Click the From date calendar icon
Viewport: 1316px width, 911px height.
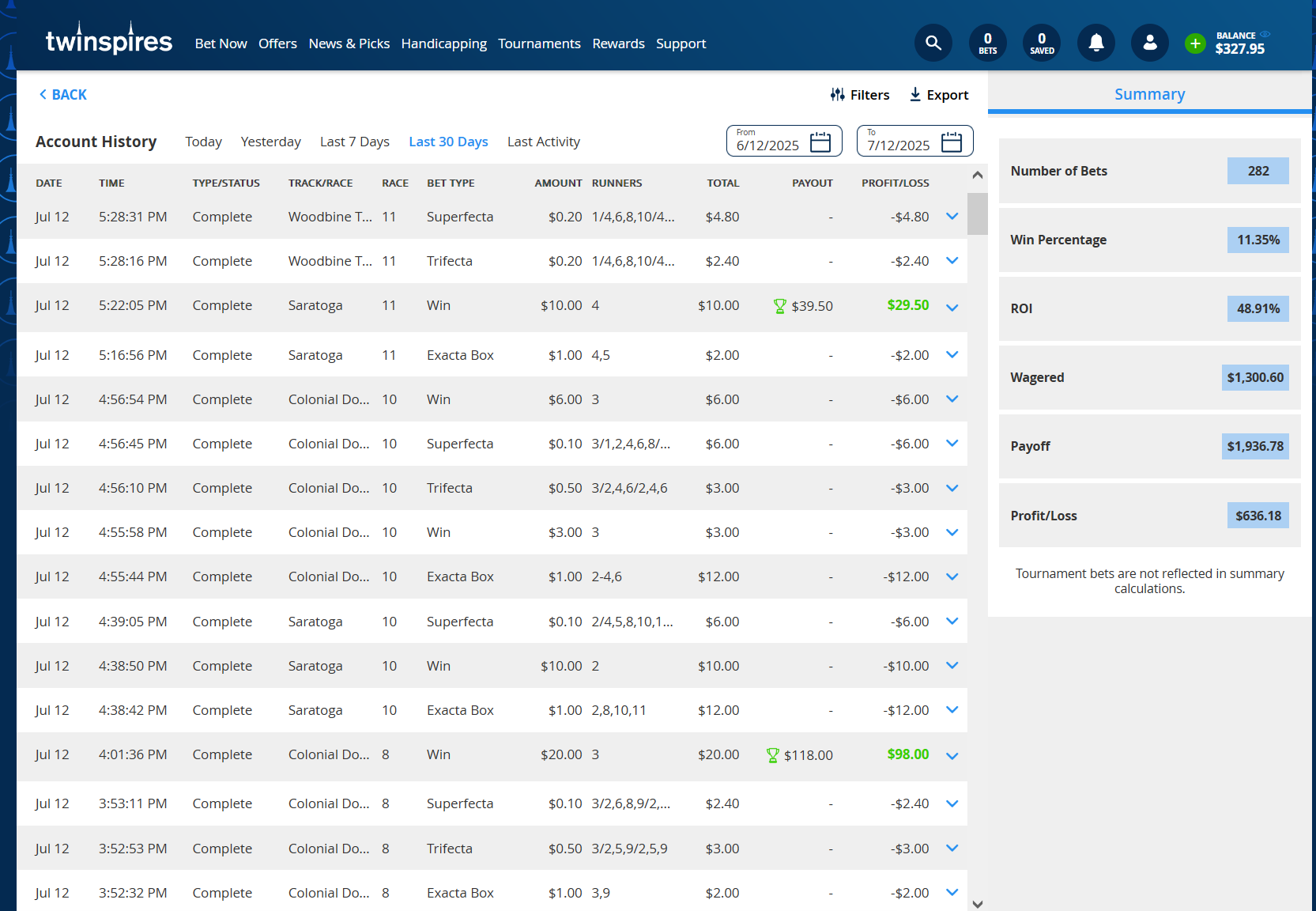[x=820, y=142]
